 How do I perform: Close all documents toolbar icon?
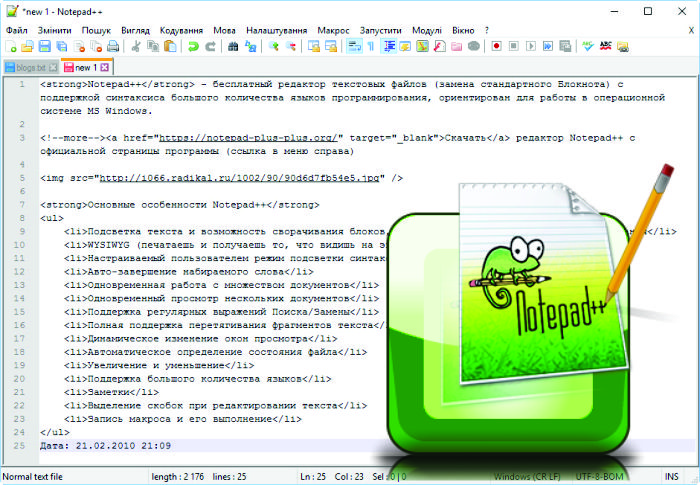[x=96, y=46]
